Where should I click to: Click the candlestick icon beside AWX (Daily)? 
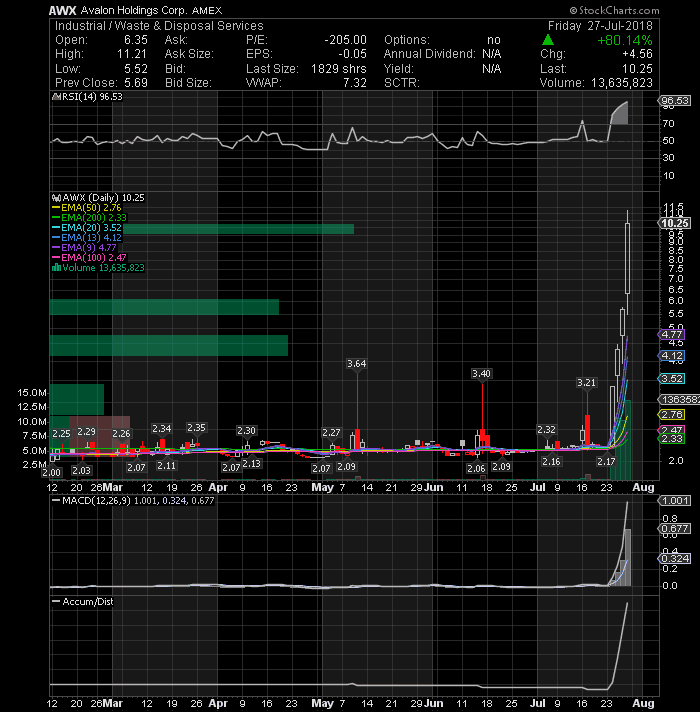pos(56,198)
